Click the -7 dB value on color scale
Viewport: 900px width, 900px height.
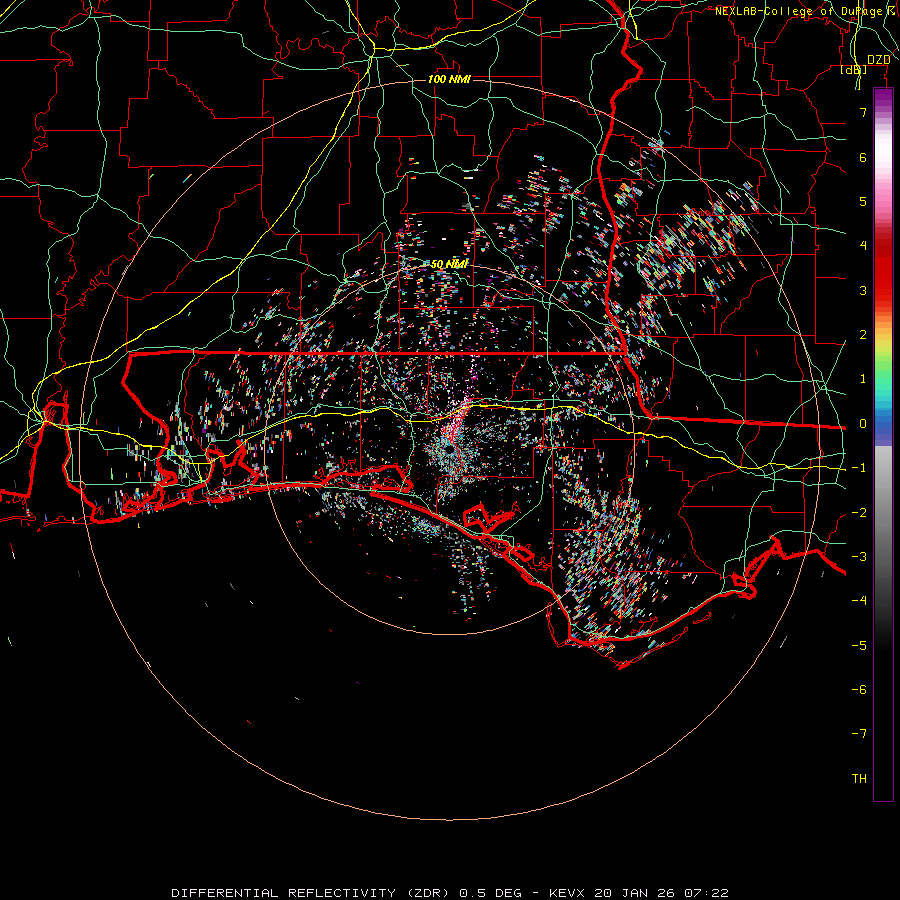[859, 734]
